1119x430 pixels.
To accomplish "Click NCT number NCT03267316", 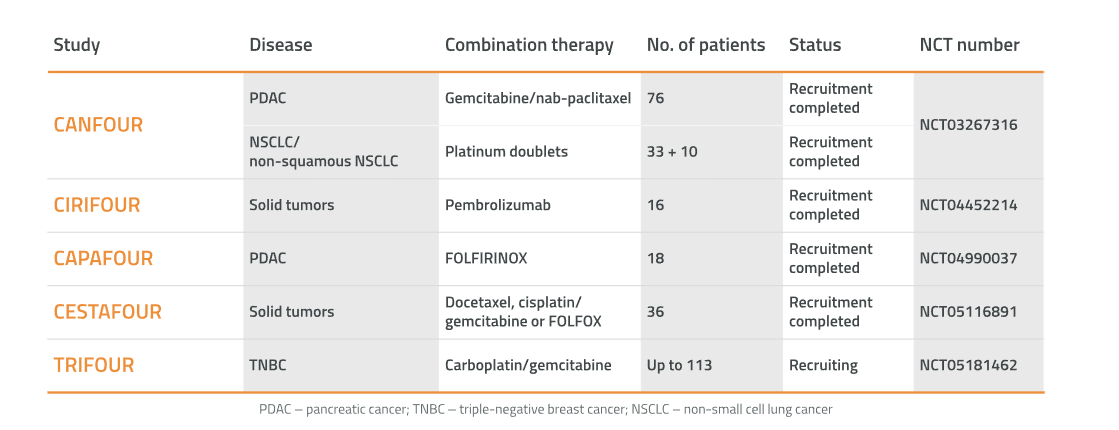I will [968, 125].
